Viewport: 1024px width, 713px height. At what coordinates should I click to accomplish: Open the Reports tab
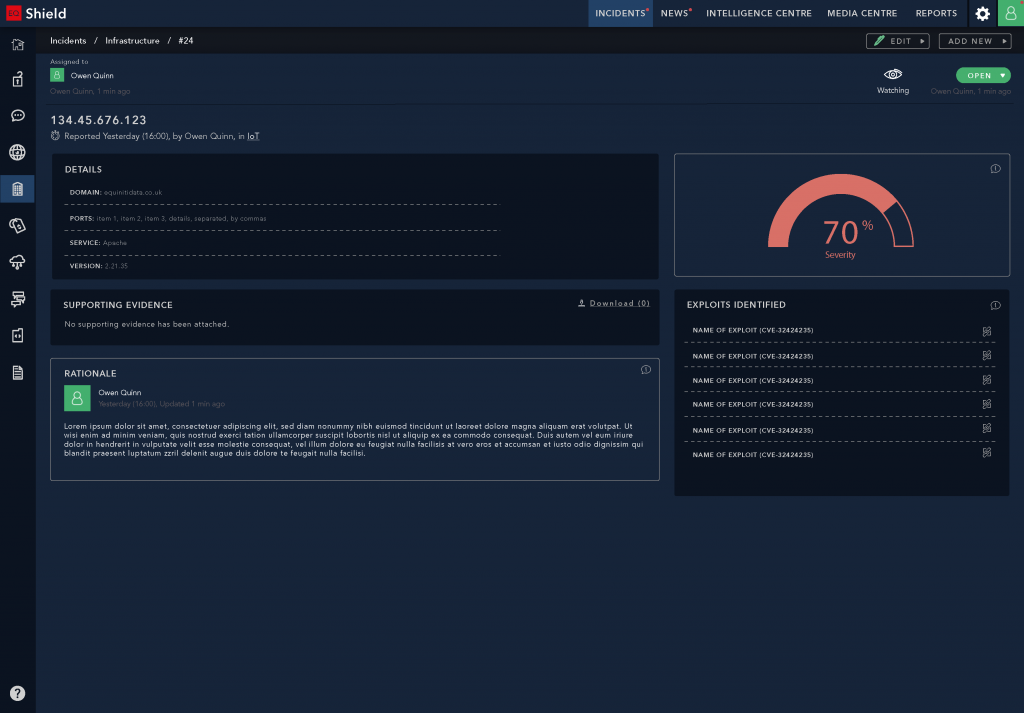coord(936,14)
